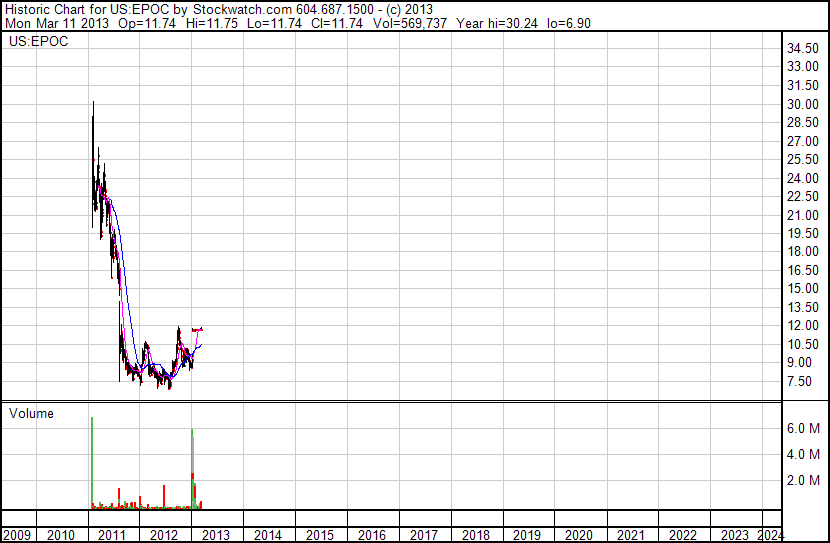Click the Vol=569,737 value in header

pyautogui.click(x=410, y=23)
